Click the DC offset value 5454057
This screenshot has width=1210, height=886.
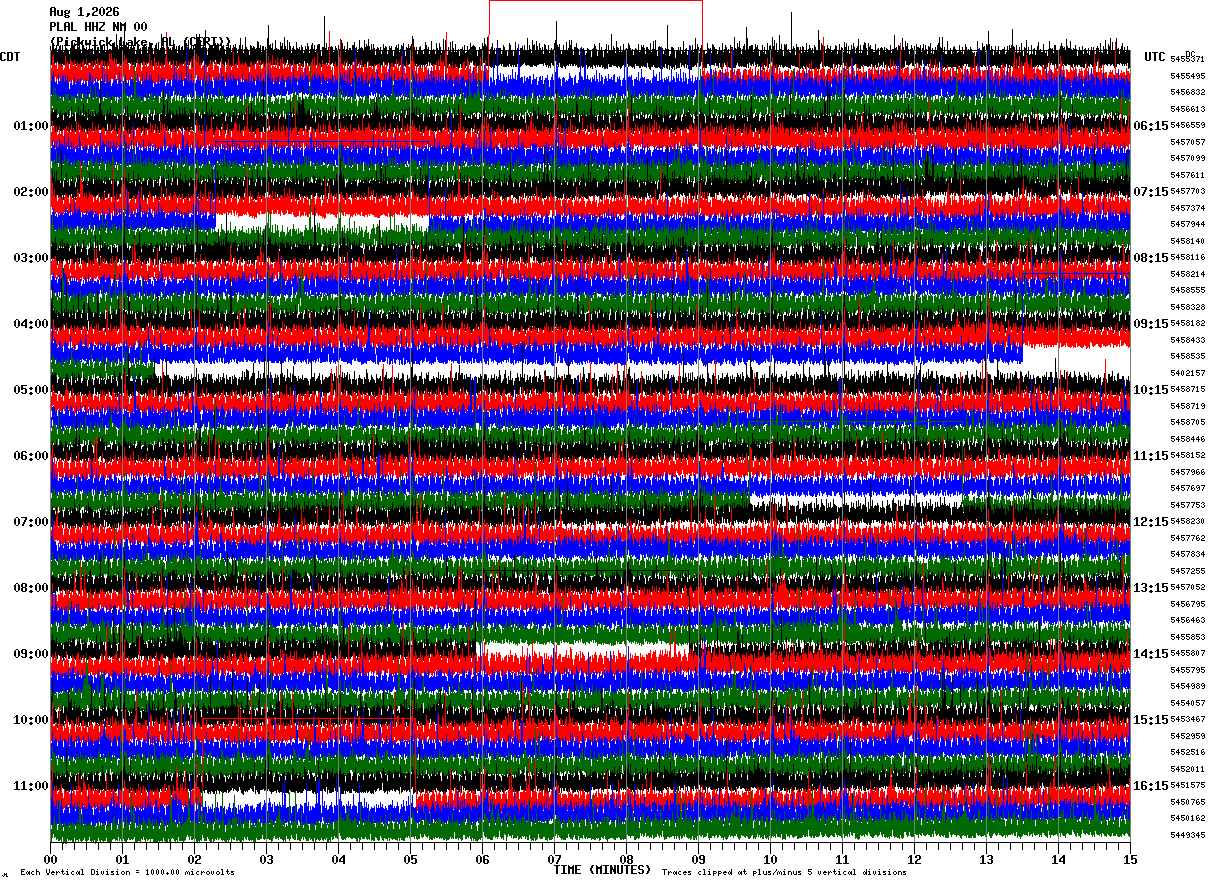pos(1188,703)
